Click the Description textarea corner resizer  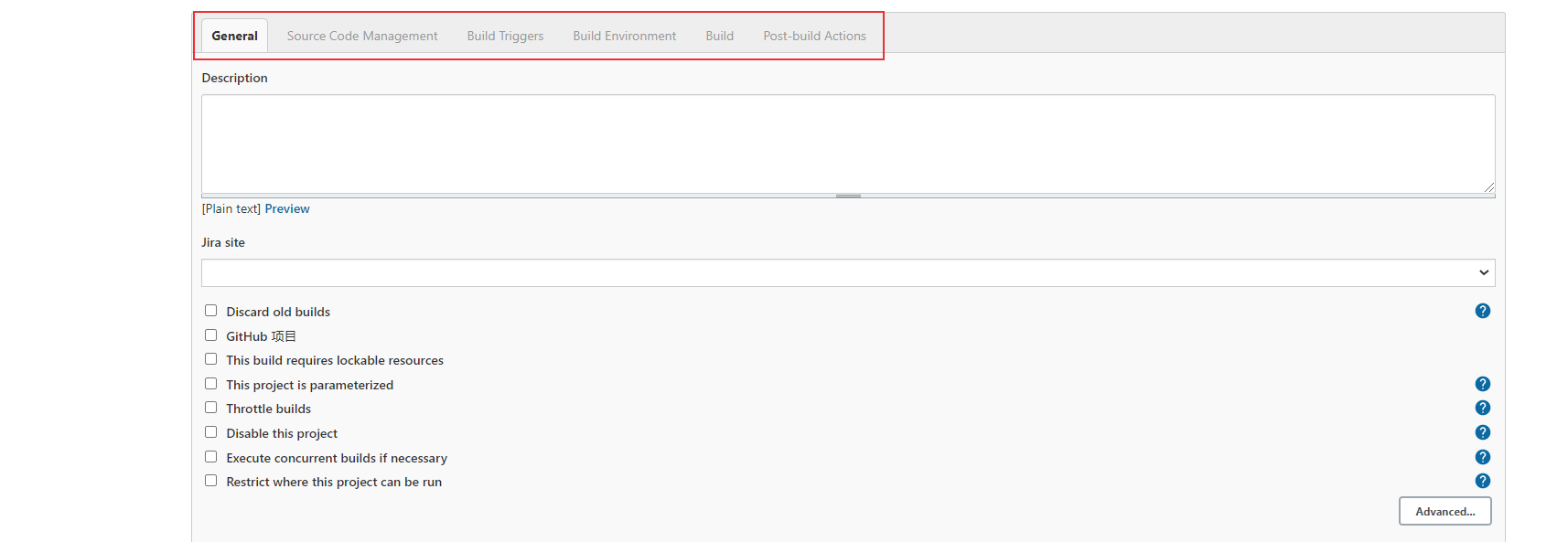point(1488,186)
